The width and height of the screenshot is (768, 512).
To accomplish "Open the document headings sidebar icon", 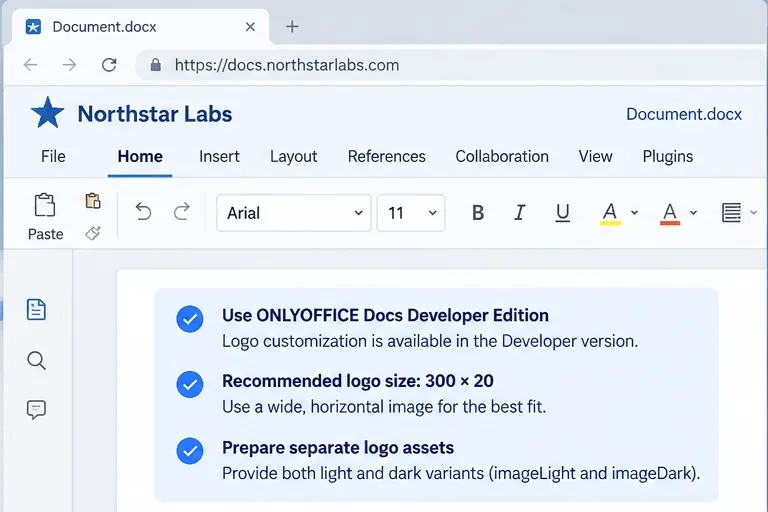I will (x=36, y=310).
